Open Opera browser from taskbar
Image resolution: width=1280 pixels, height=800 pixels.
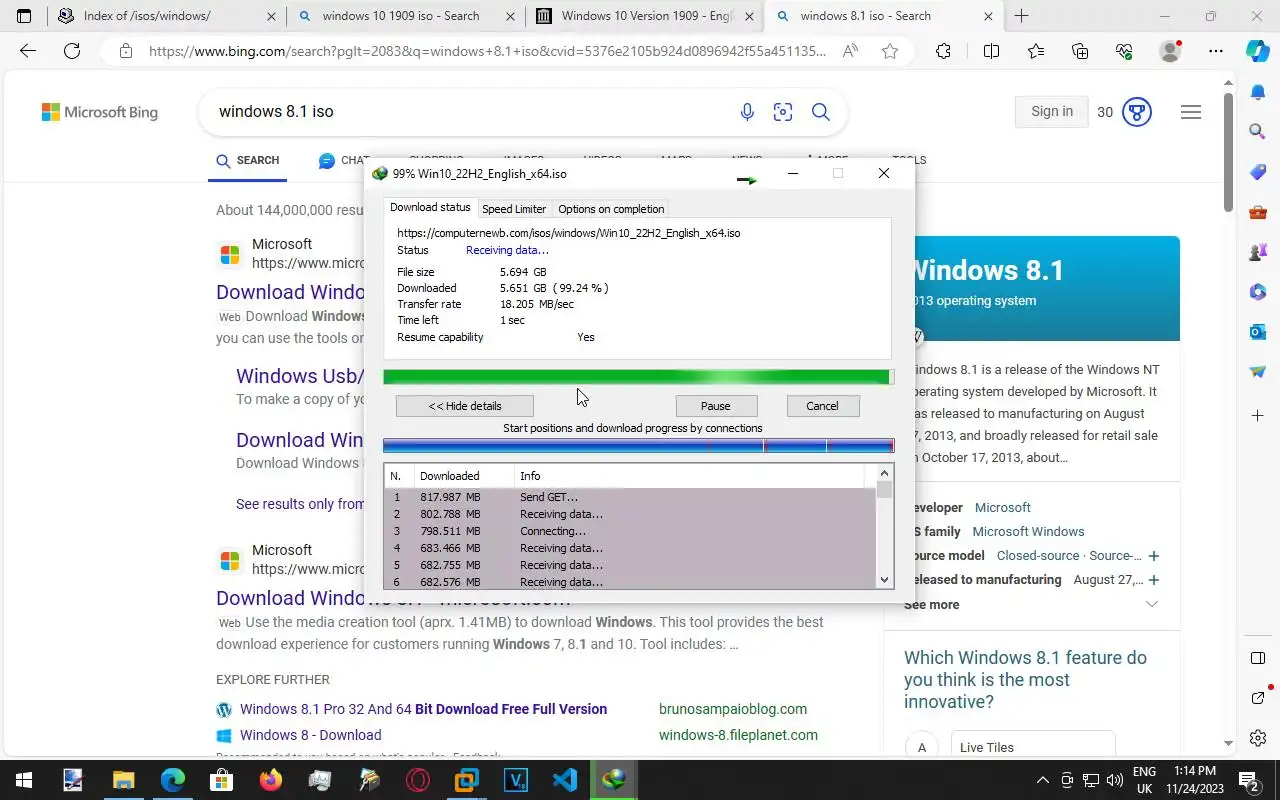pos(418,780)
